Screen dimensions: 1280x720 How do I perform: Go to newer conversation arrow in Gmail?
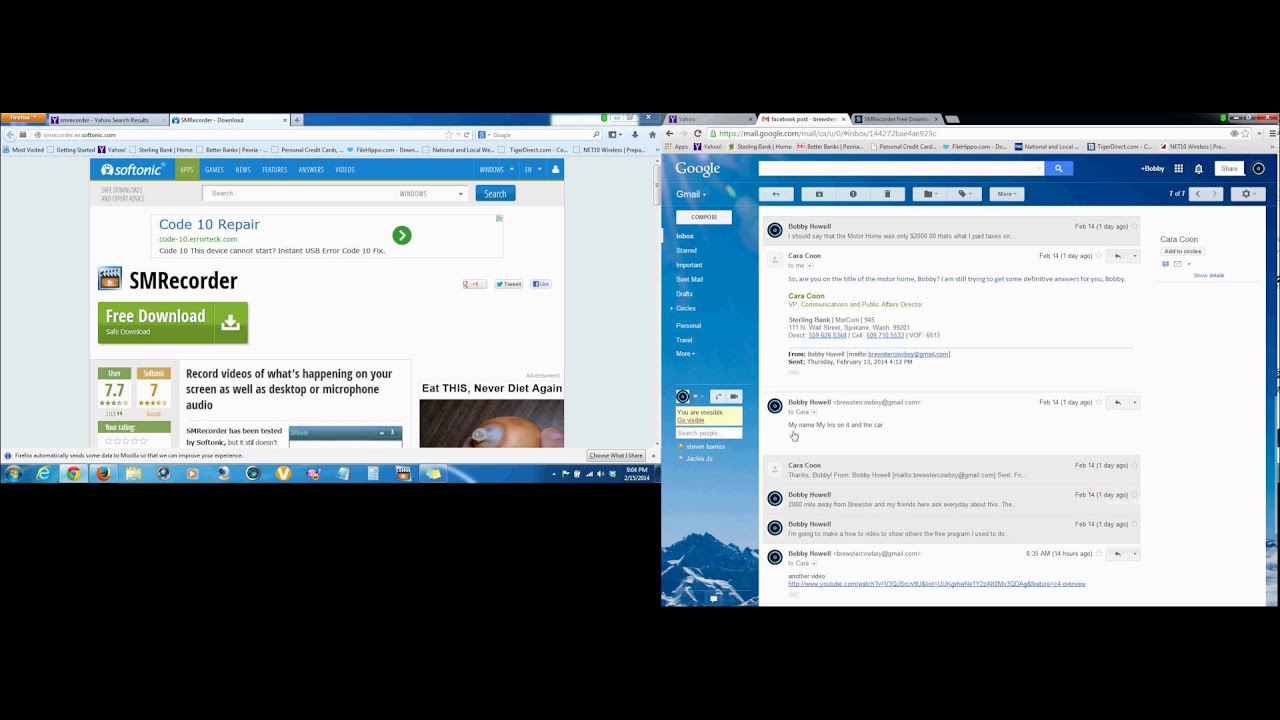(x=1197, y=194)
